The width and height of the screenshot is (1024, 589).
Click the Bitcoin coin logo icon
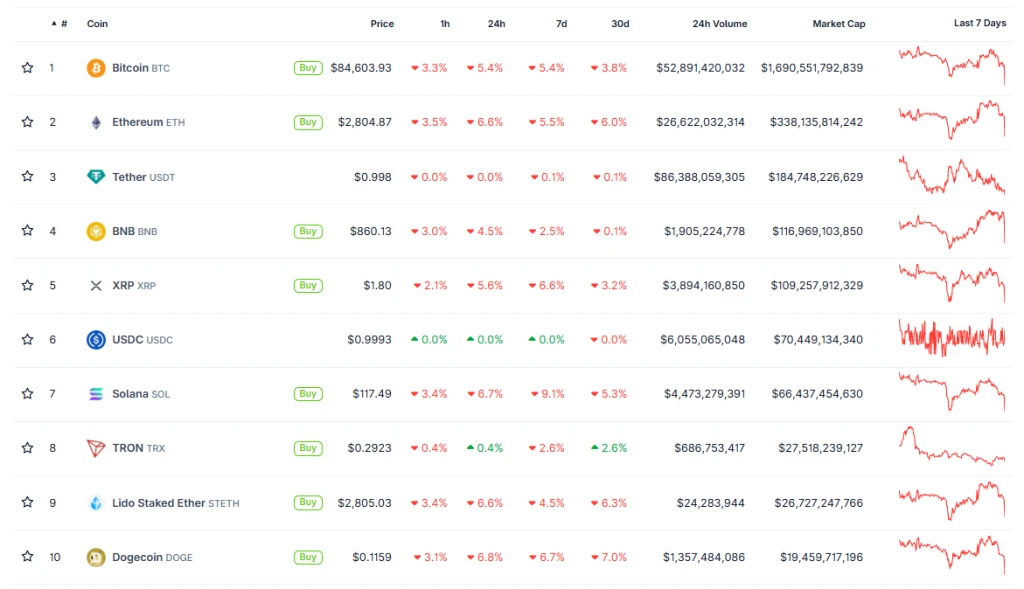[x=96, y=68]
